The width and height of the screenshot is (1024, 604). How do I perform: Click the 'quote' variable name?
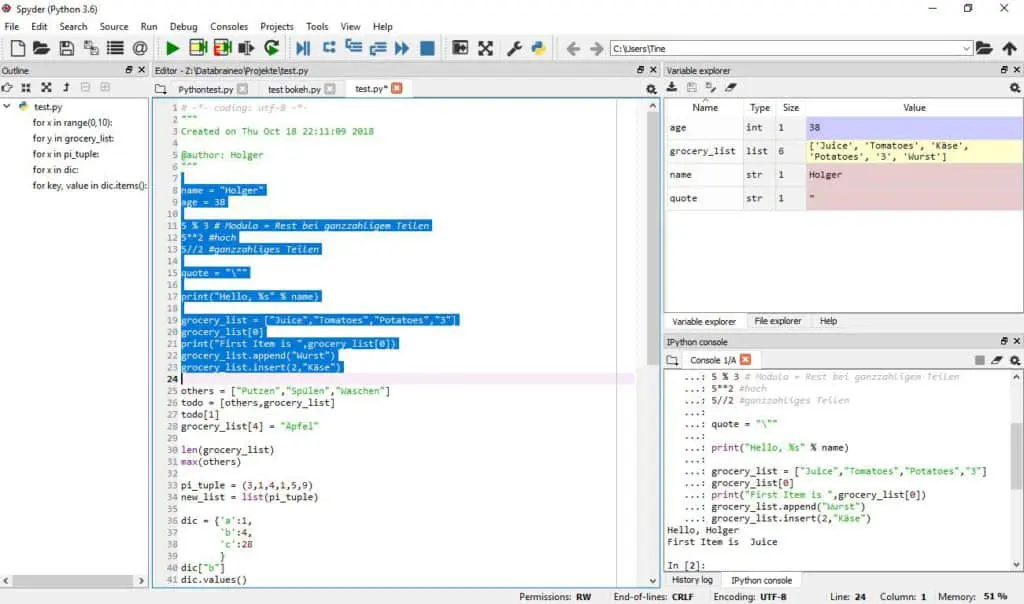(683, 199)
